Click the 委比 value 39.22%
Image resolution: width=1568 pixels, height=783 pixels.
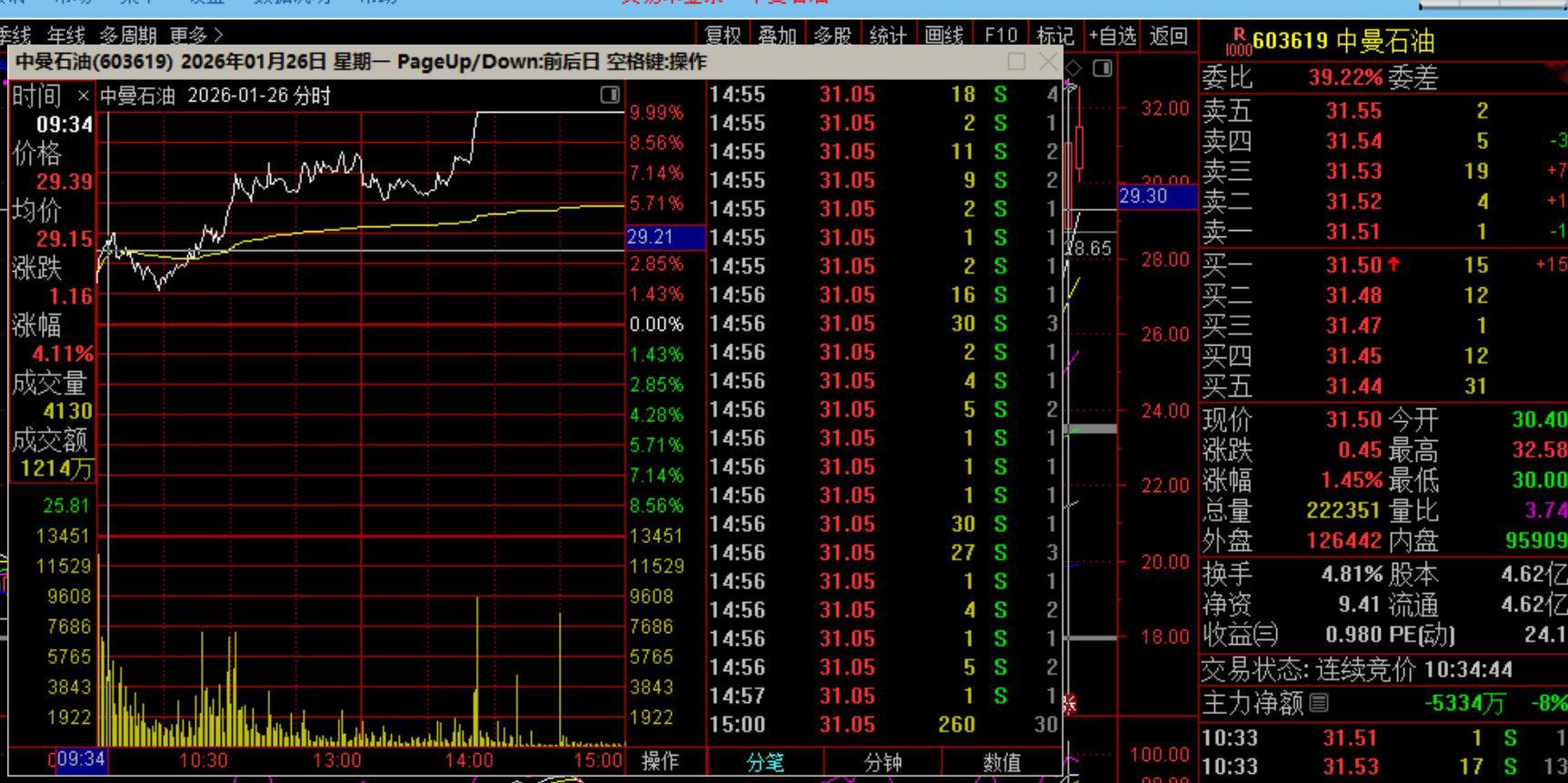pos(1345,78)
